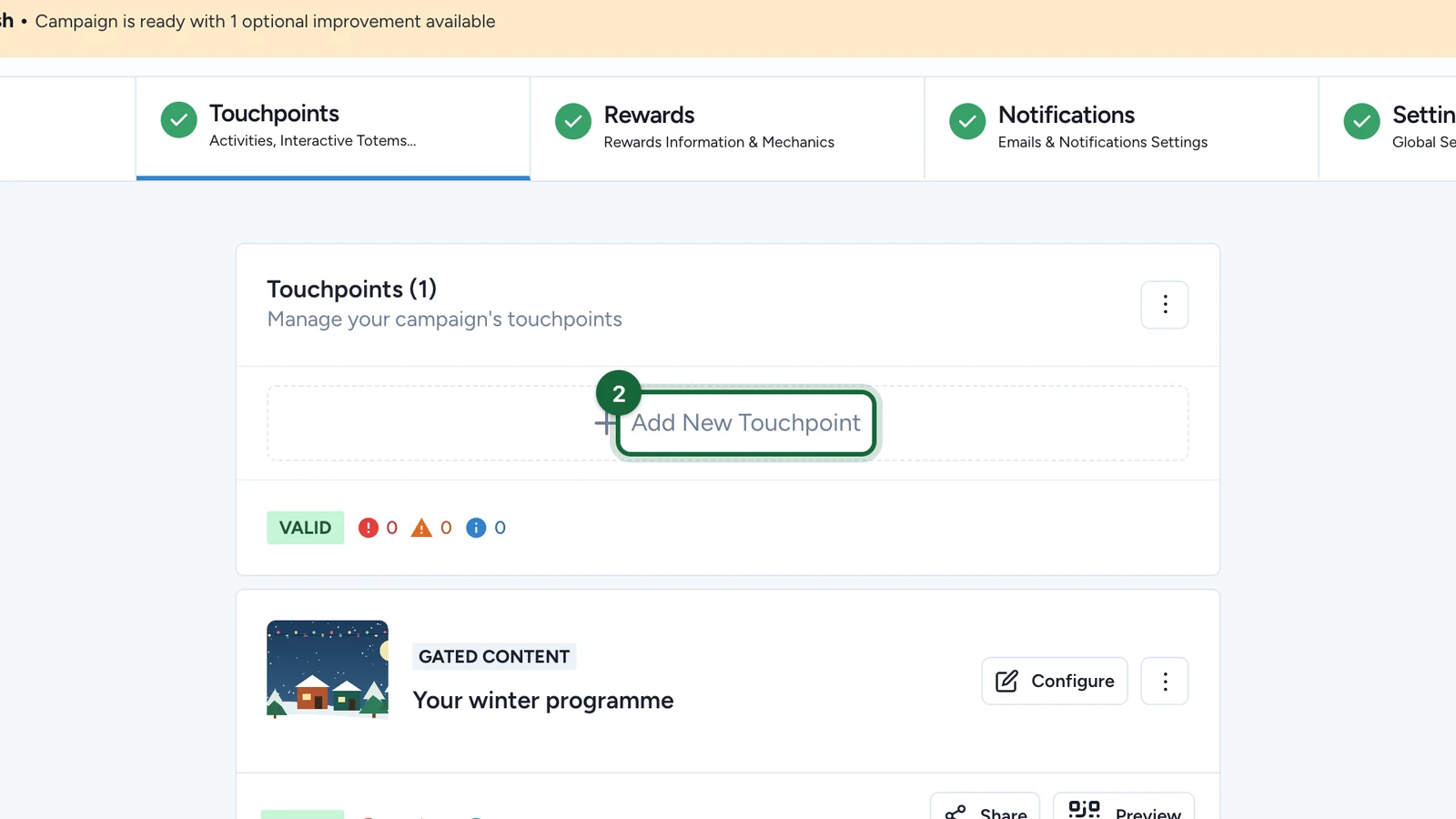The image size is (1456, 819).
Task: Click the Notifications green checkmark icon
Action: tap(967, 122)
